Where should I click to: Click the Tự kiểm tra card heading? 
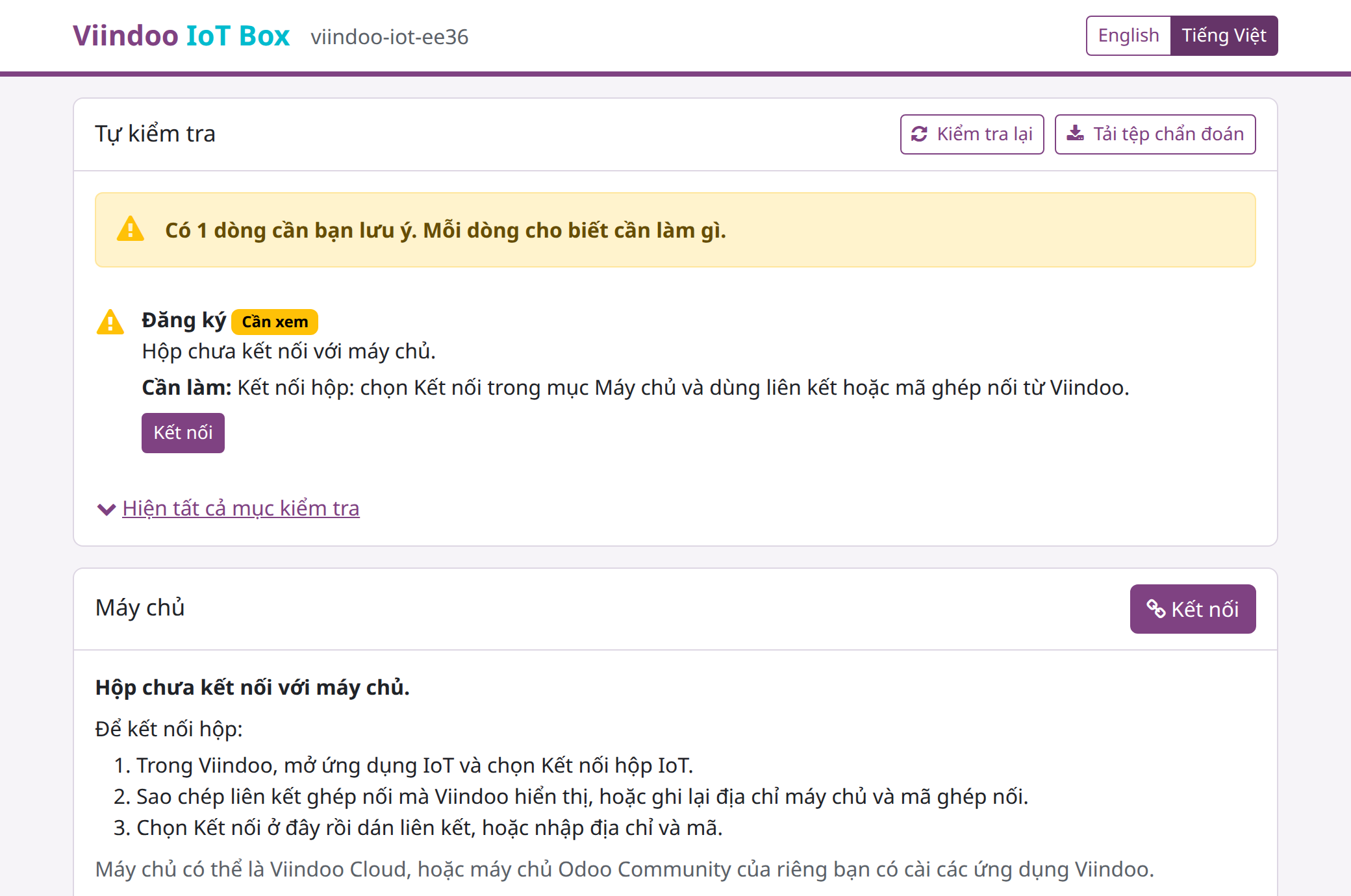pos(155,134)
